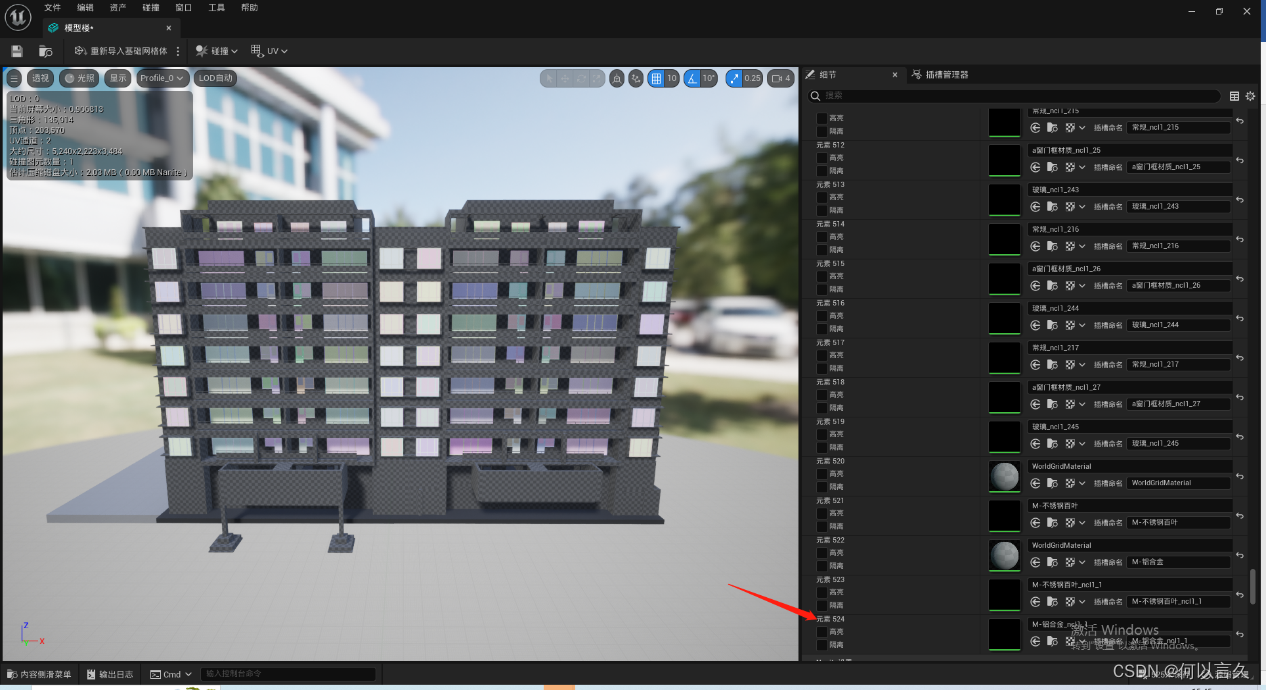The width and height of the screenshot is (1266, 690).
Task: Click the browse-in-Content-Browser toolbar icon
Action: pyautogui.click(x=47, y=51)
